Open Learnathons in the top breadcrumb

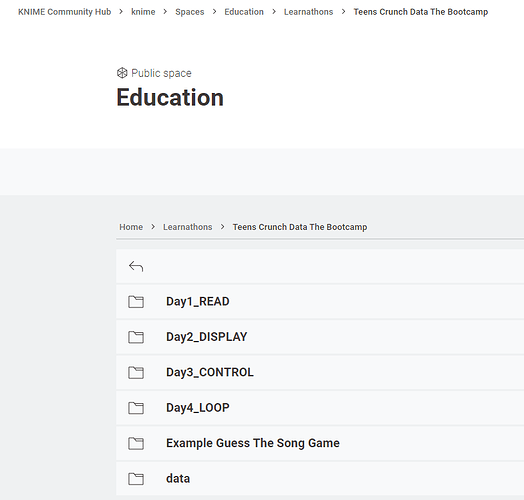pyautogui.click(x=308, y=12)
